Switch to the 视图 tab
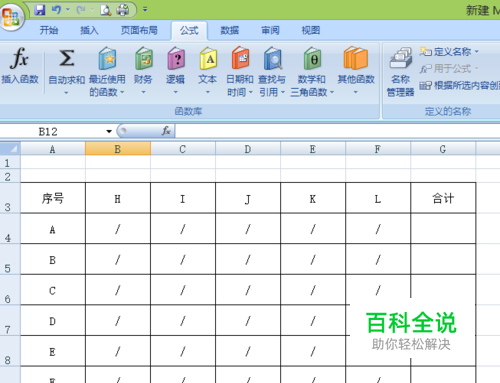The image size is (500, 383). pos(311,30)
